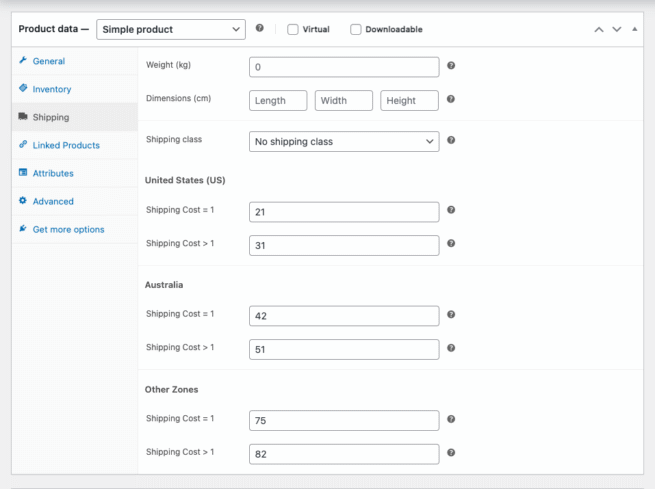655x489 pixels.
Task: Open the Simple product type dropdown
Action: coord(170,30)
